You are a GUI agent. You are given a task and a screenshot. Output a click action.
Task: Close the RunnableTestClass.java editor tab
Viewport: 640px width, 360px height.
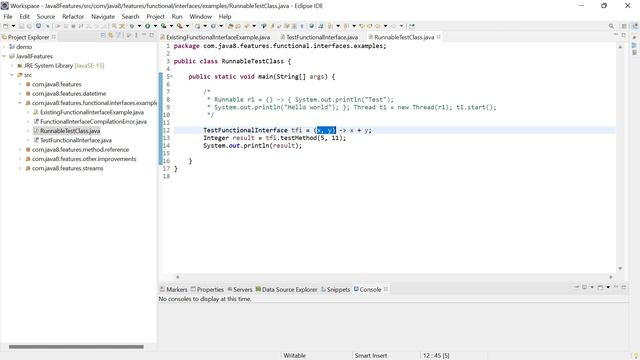click(x=439, y=37)
